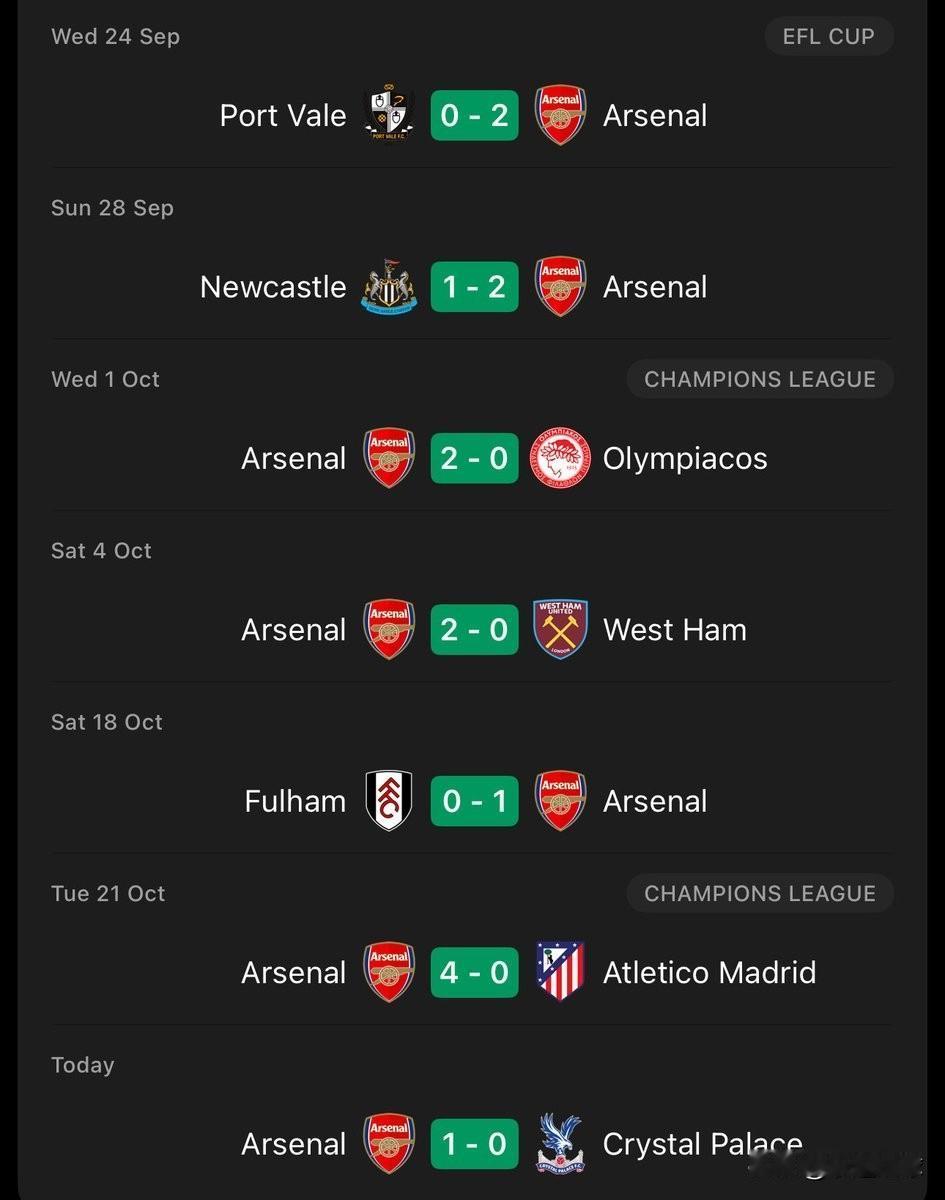Image resolution: width=945 pixels, height=1200 pixels.
Task: Click the West Ham United crest
Action: (x=560, y=630)
